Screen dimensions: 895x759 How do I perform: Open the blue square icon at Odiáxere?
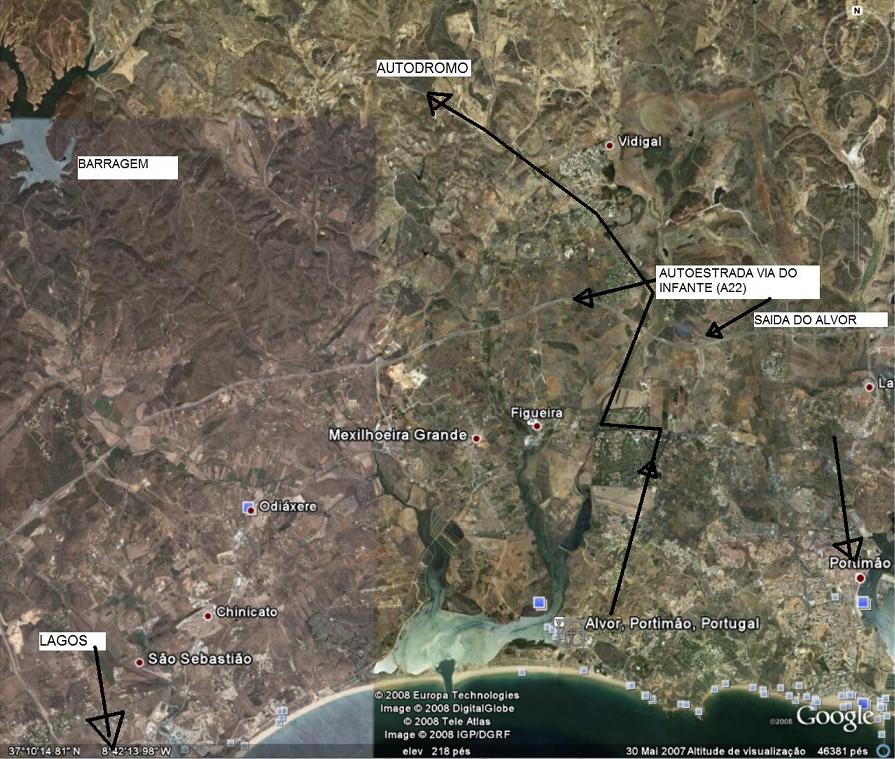click(249, 508)
